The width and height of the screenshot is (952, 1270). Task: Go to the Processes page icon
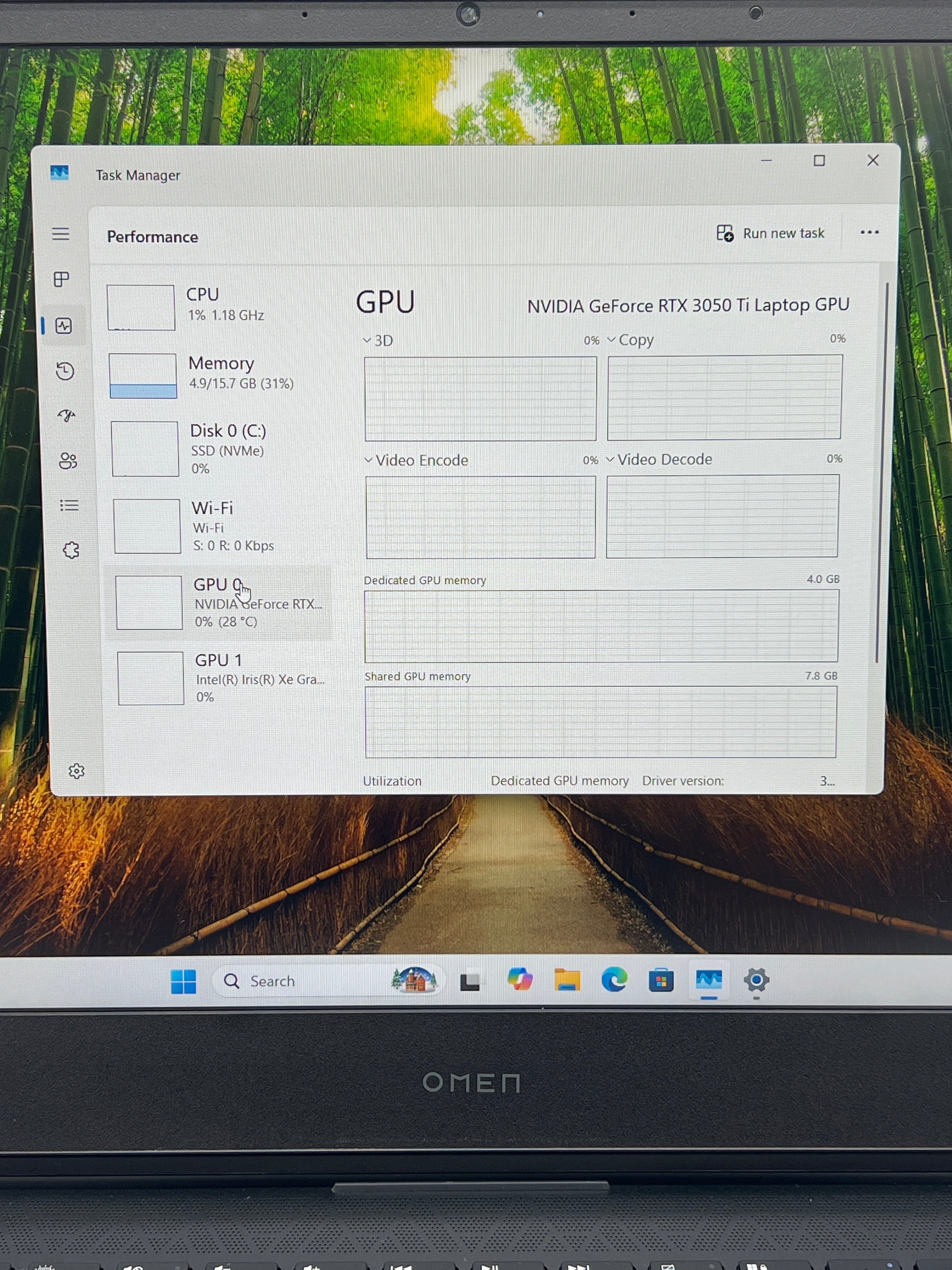tap(61, 280)
